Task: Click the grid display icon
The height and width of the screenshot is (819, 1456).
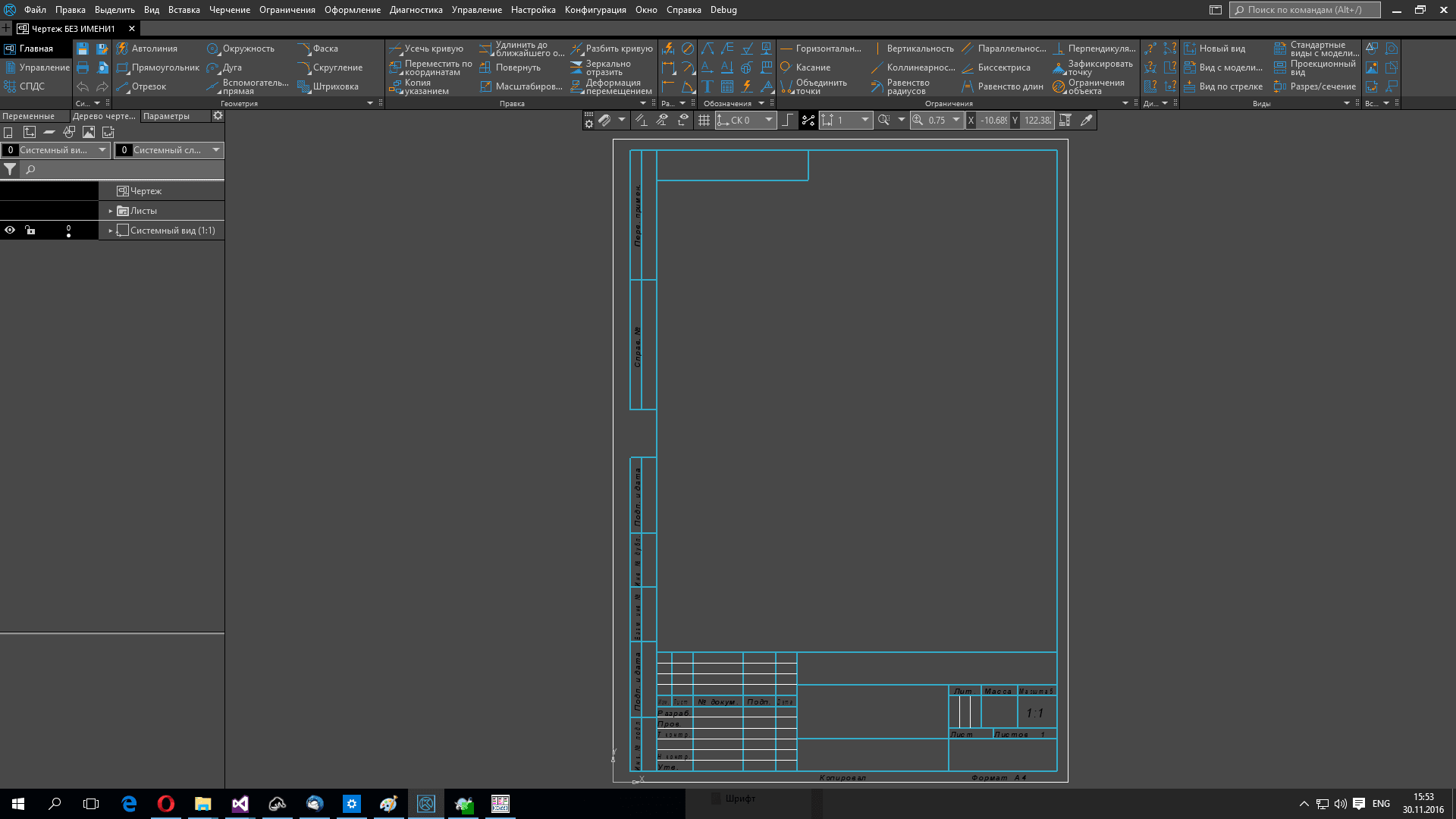Action: 704,120
